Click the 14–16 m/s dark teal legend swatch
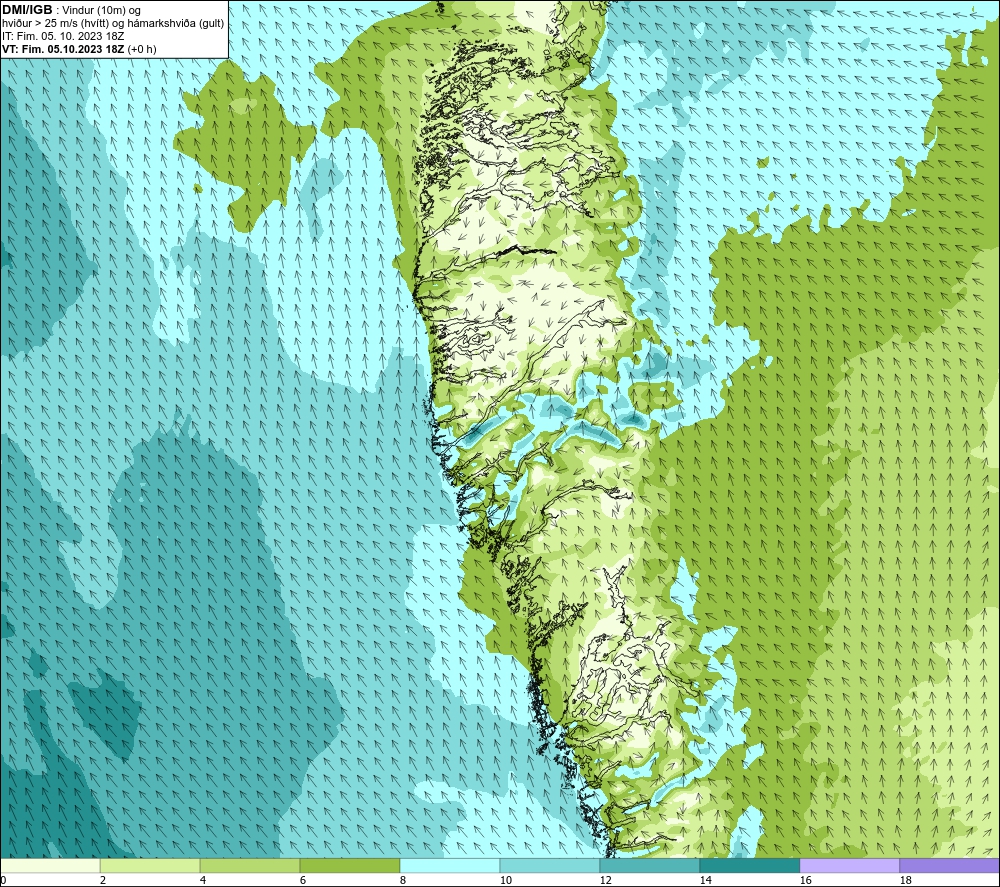1000x887 pixels. click(749, 866)
